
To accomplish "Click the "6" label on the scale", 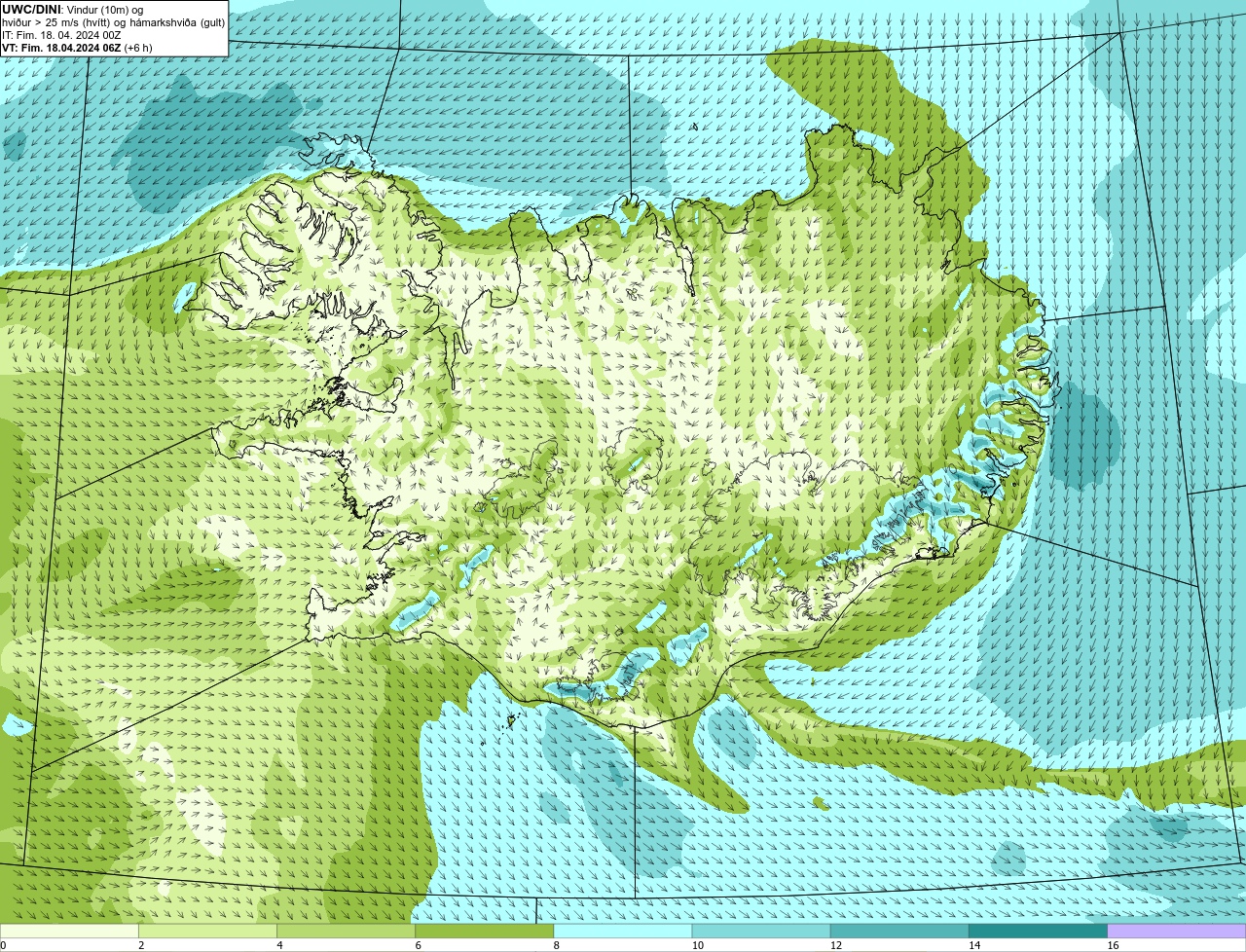I will [x=418, y=945].
